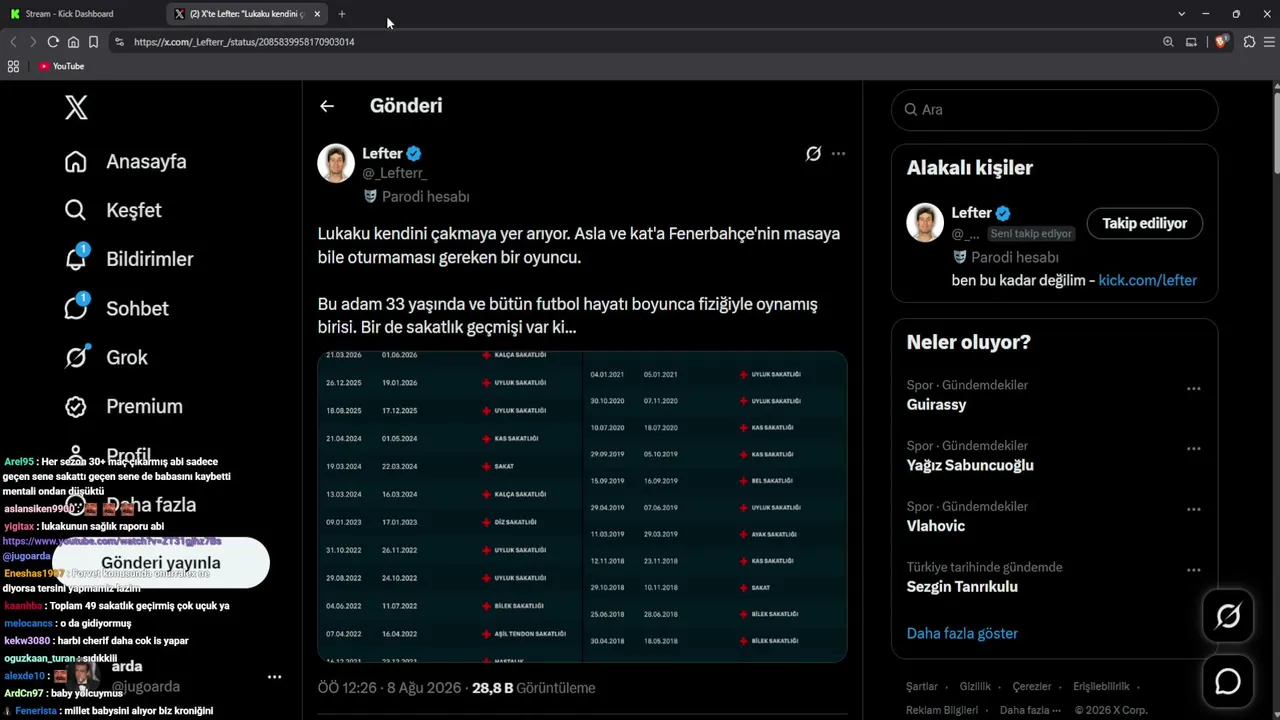Open Brave Shields icon
The width and height of the screenshot is (1280, 720).
pyautogui.click(x=1221, y=42)
